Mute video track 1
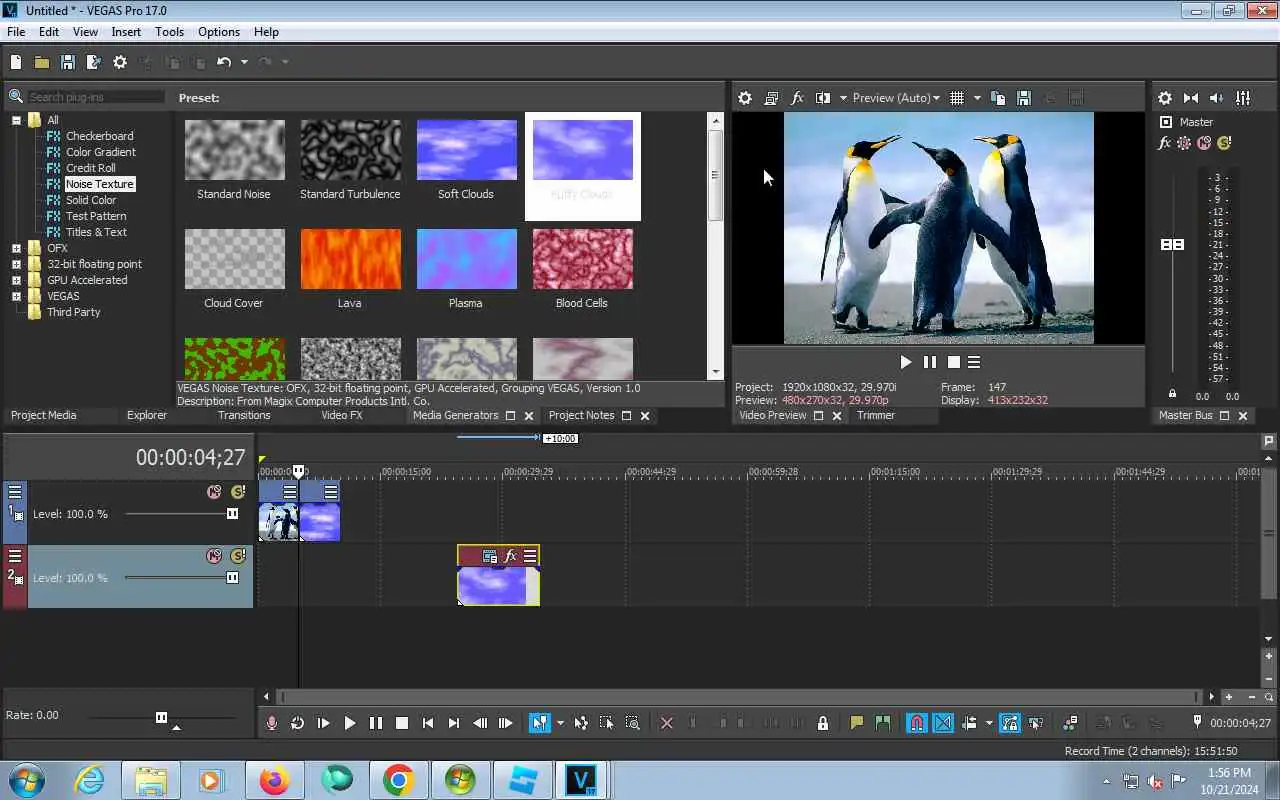This screenshot has width=1280, height=800. pyautogui.click(x=214, y=492)
